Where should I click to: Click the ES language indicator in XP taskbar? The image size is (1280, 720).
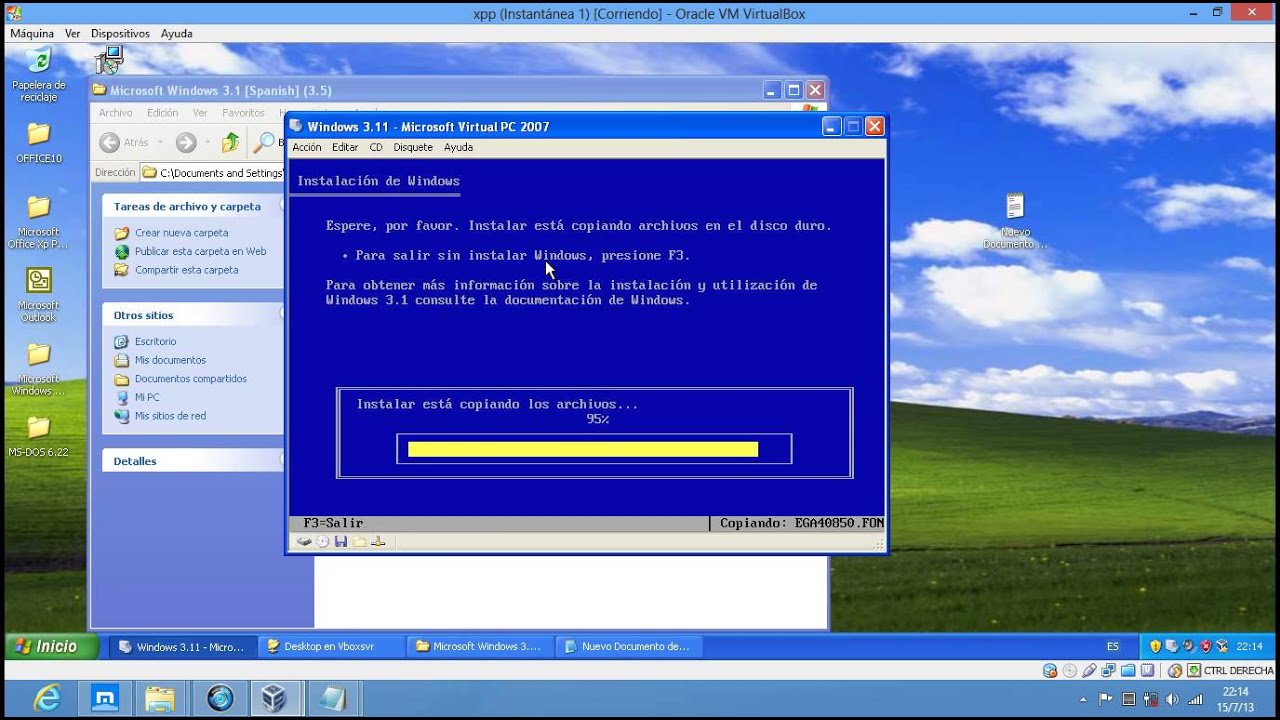[1113, 646]
